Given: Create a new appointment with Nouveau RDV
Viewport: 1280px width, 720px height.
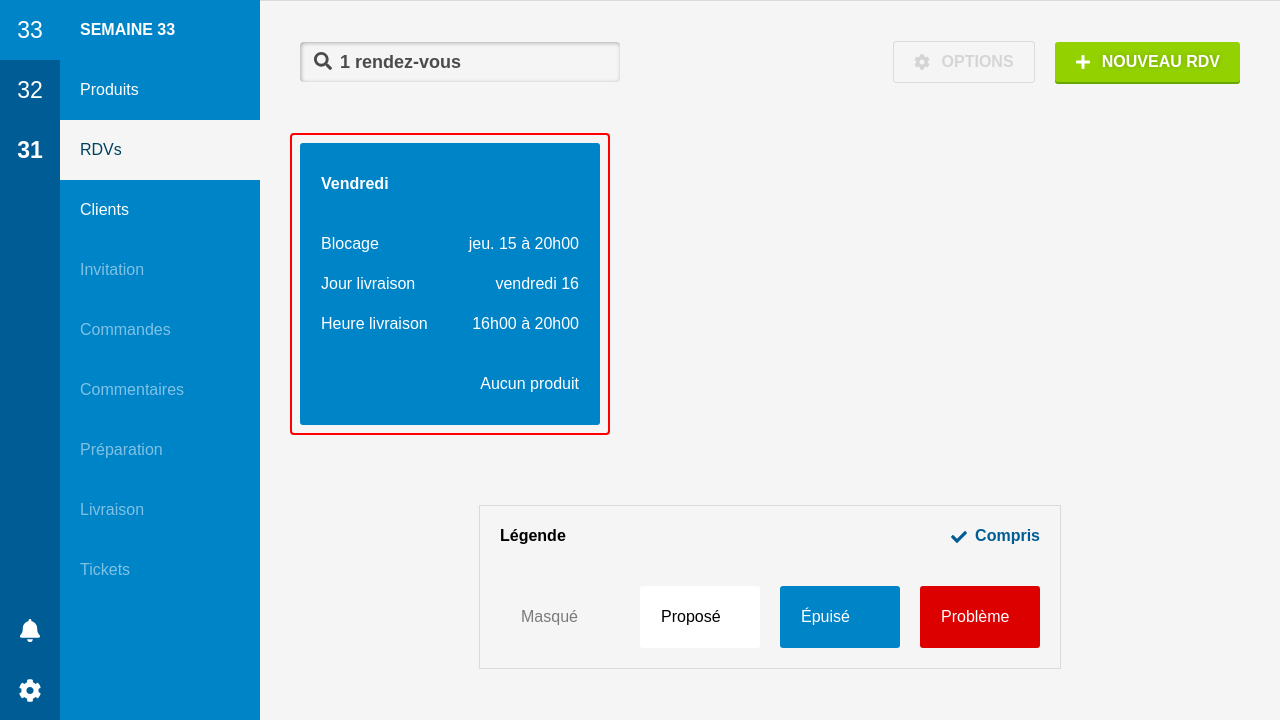Looking at the screenshot, I should (1147, 62).
